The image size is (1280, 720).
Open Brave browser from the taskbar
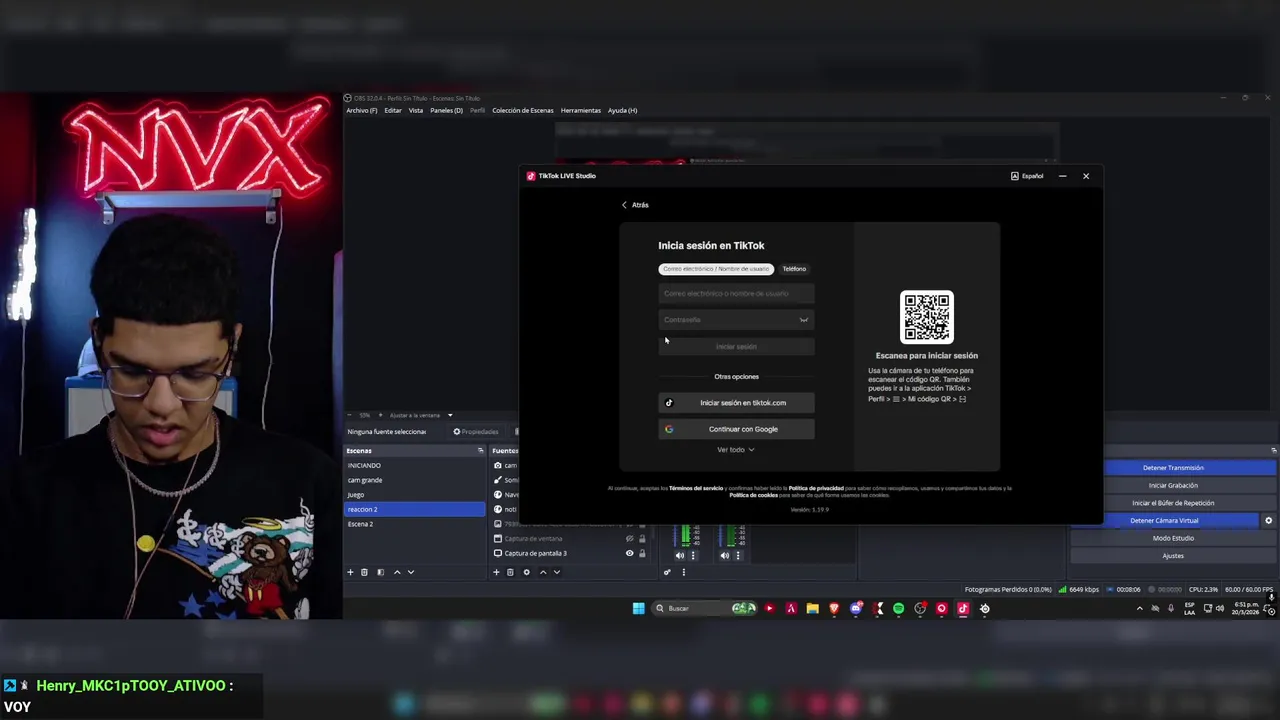(x=834, y=608)
